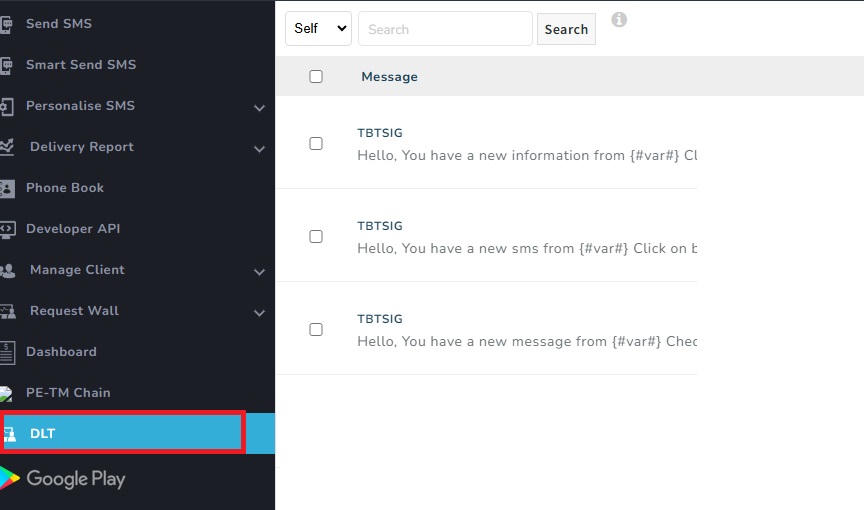
Task: Check the box for new information template
Action: [316, 144]
